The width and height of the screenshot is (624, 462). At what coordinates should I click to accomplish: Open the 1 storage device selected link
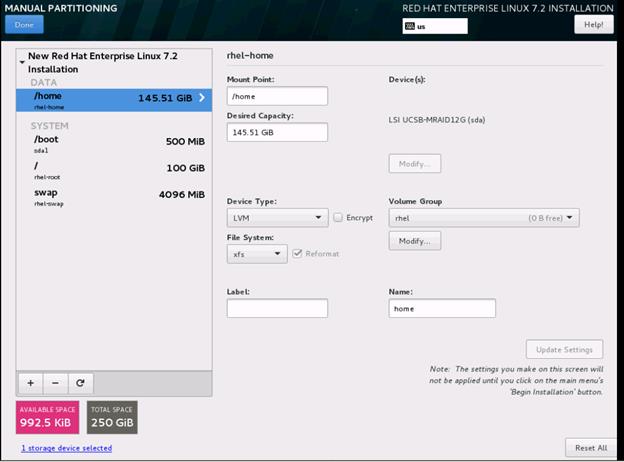[x=66, y=448]
